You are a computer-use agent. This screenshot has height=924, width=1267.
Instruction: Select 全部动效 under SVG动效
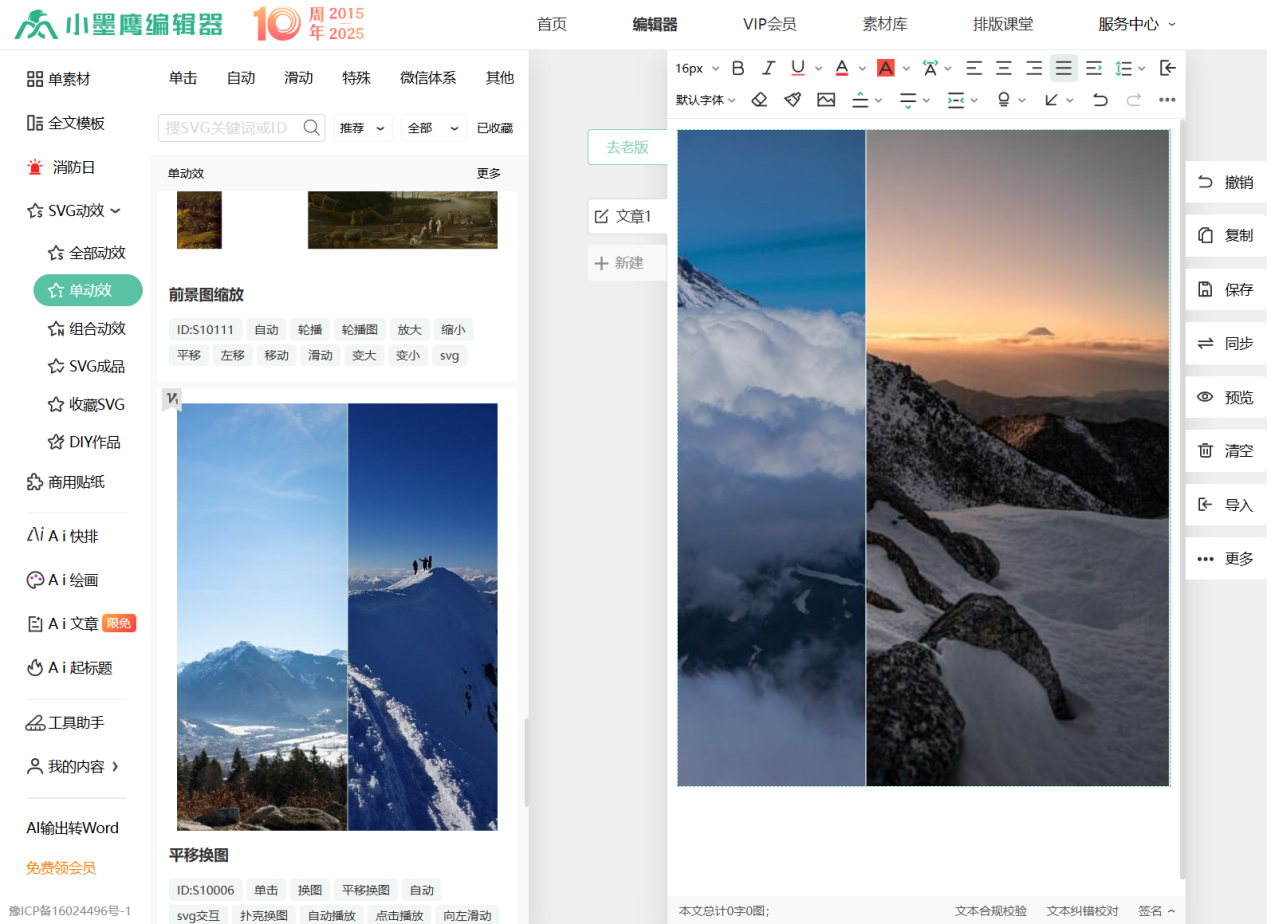tap(86, 253)
